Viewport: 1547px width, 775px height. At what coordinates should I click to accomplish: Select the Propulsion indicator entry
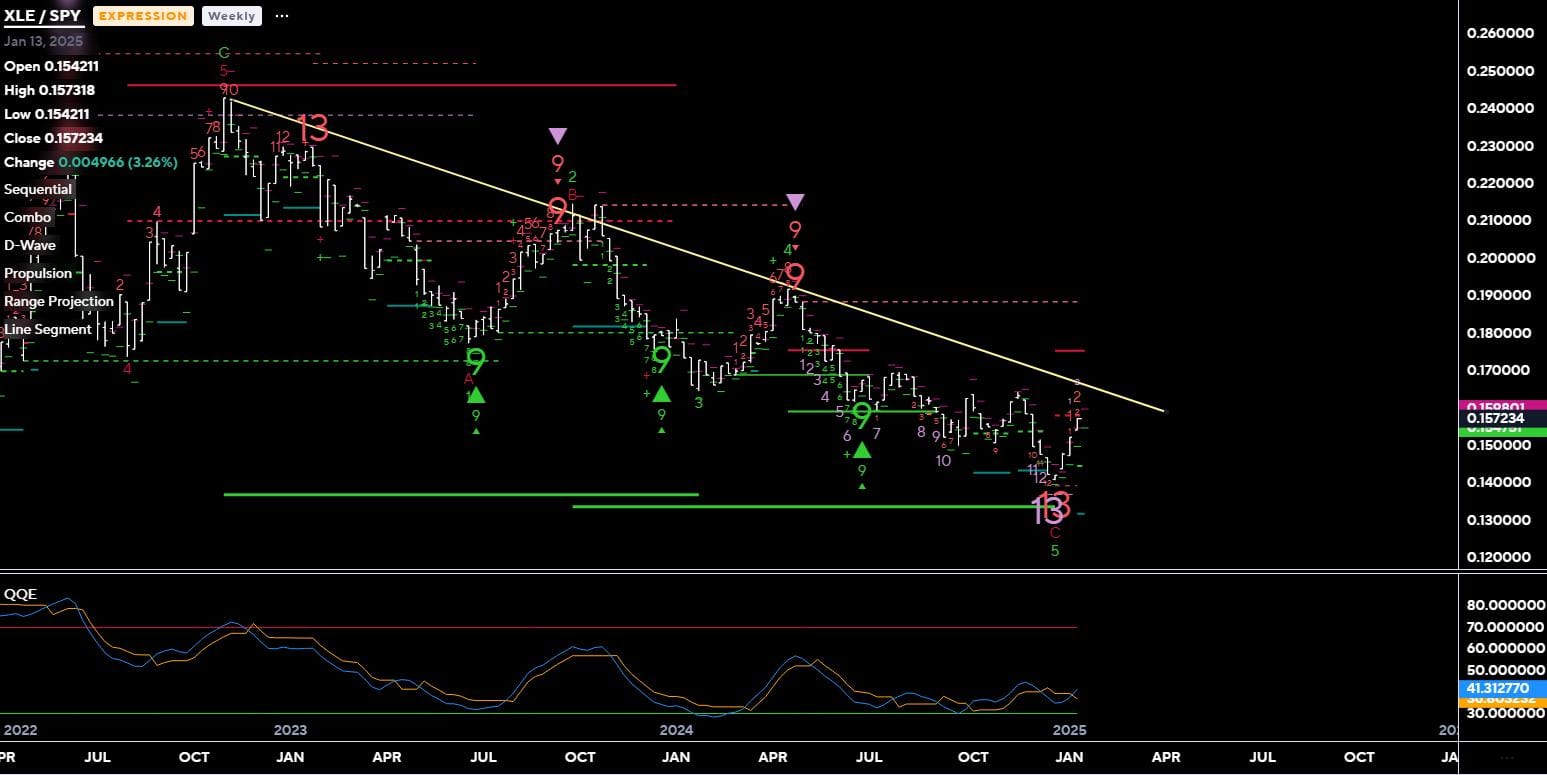click(x=38, y=273)
